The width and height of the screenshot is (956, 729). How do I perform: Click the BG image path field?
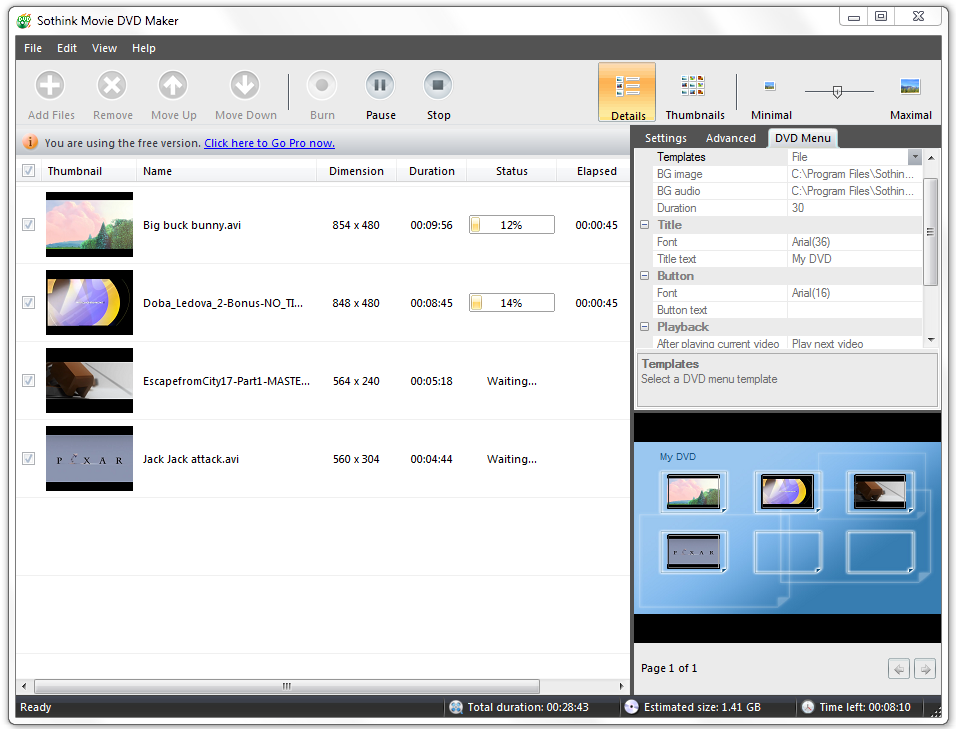[x=854, y=174]
